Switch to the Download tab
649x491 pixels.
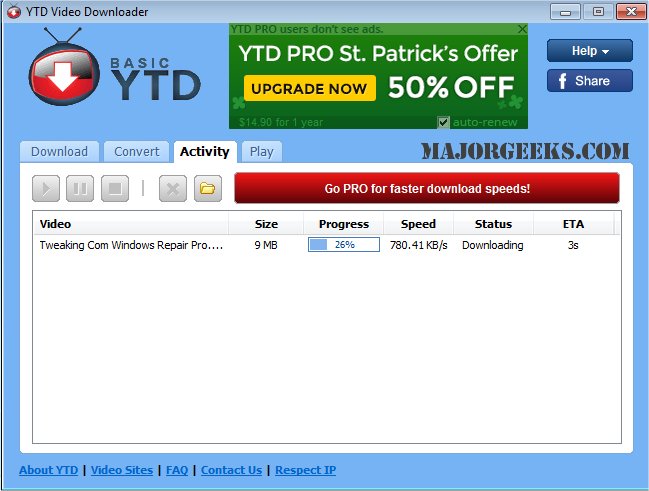click(x=59, y=152)
